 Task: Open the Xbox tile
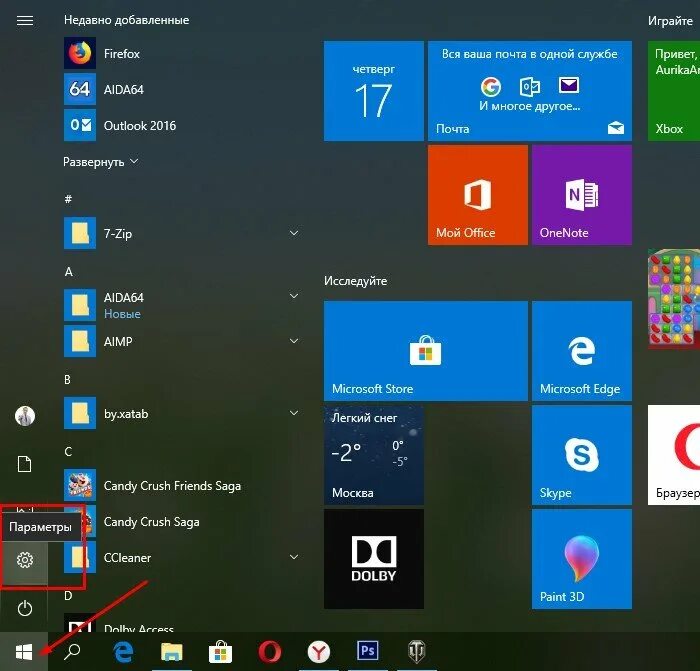[x=674, y=91]
